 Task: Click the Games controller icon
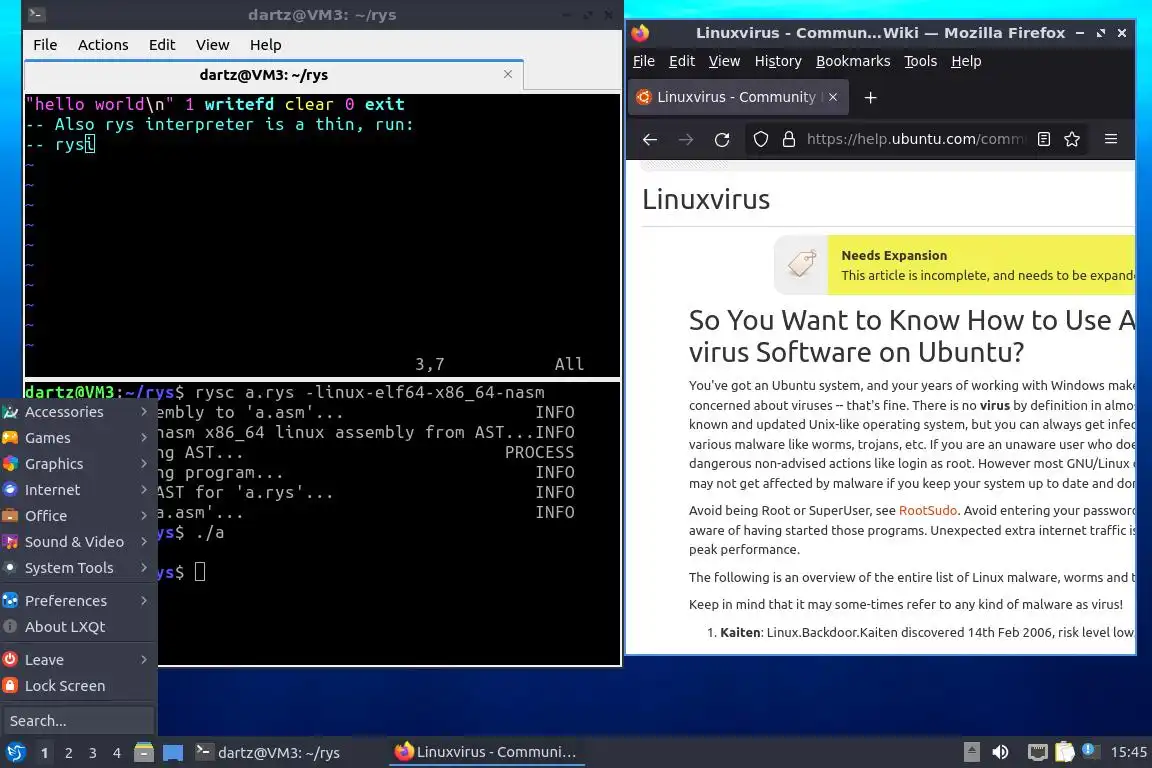pyautogui.click(x=10, y=438)
